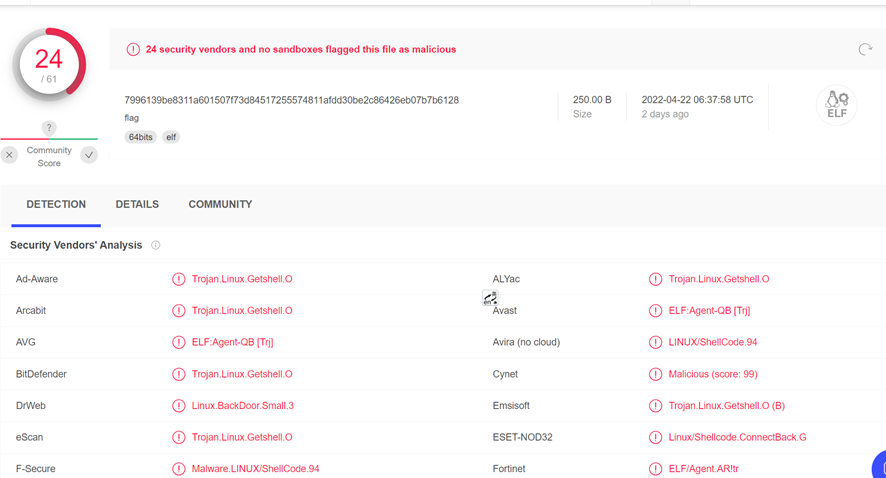Screen dimensions: 886x478
Task: Switch to the DETAILS tab
Action: pos(137,204)
